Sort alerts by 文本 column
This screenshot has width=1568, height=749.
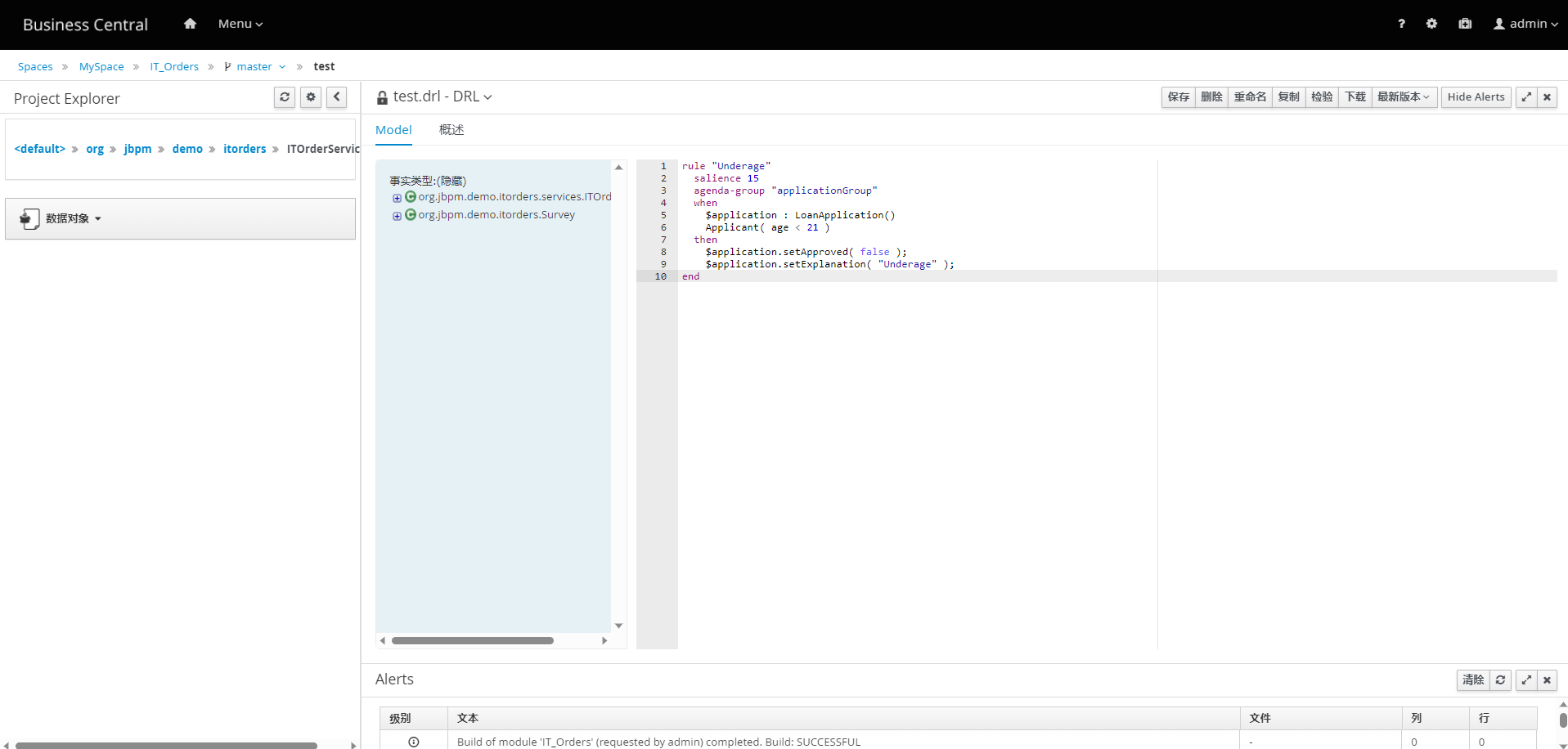click(x=844, y=718)
